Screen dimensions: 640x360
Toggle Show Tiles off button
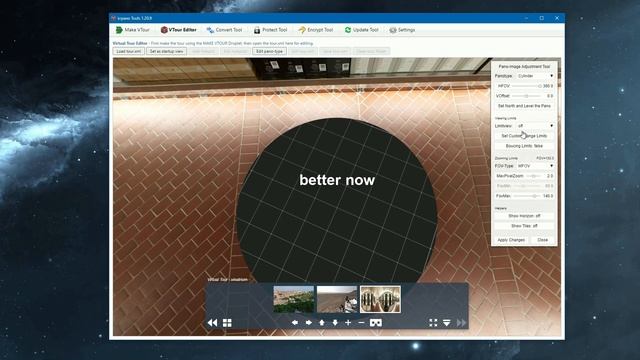[524, 226]
